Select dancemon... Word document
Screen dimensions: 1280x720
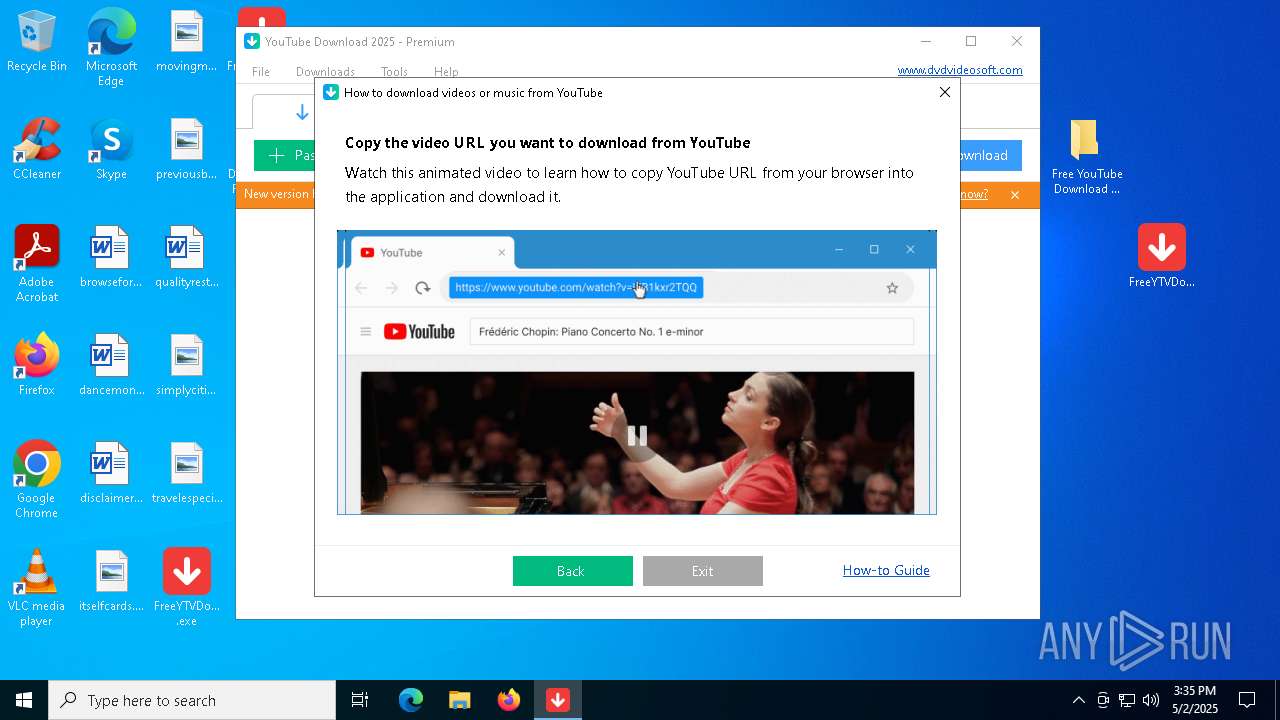tap(111, 366)
